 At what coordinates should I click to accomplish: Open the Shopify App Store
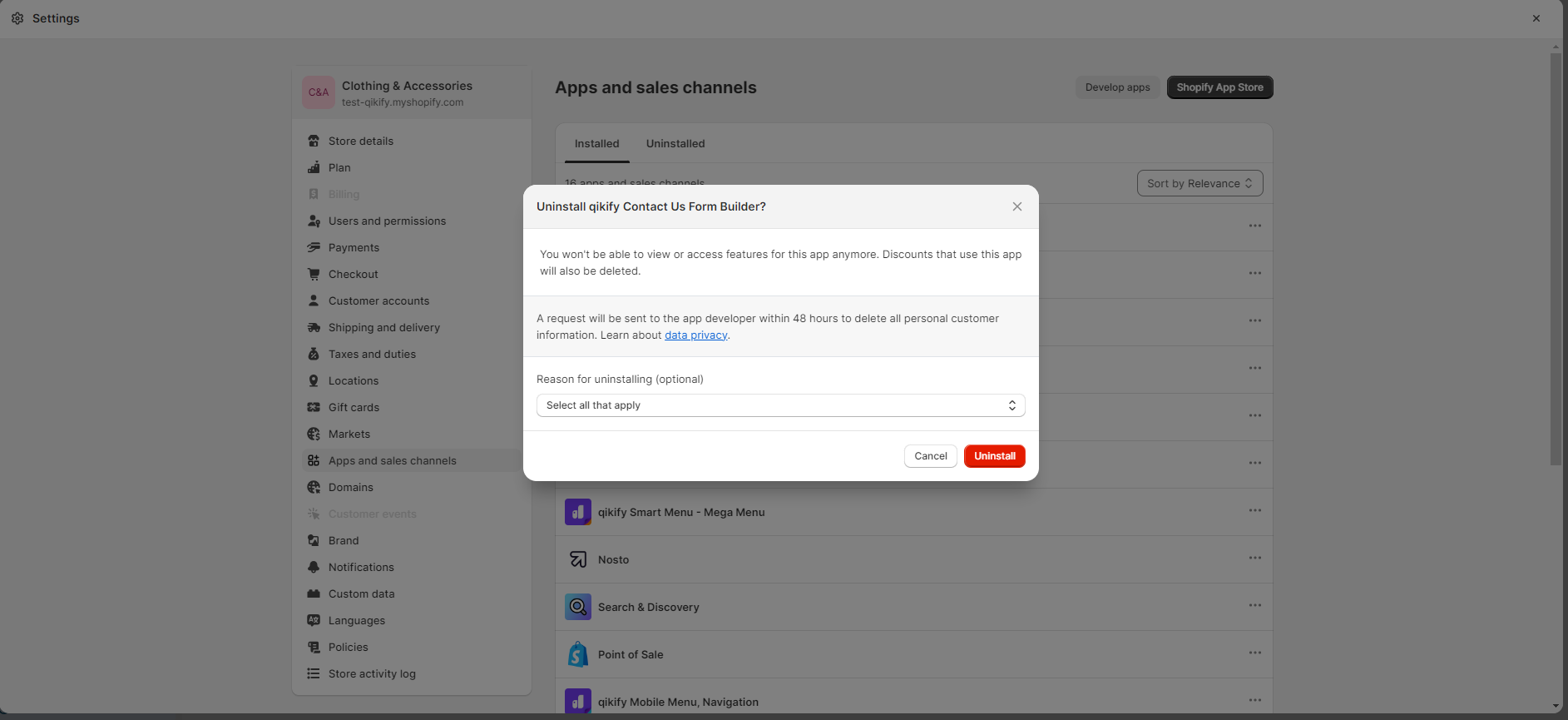[1219, 87]
